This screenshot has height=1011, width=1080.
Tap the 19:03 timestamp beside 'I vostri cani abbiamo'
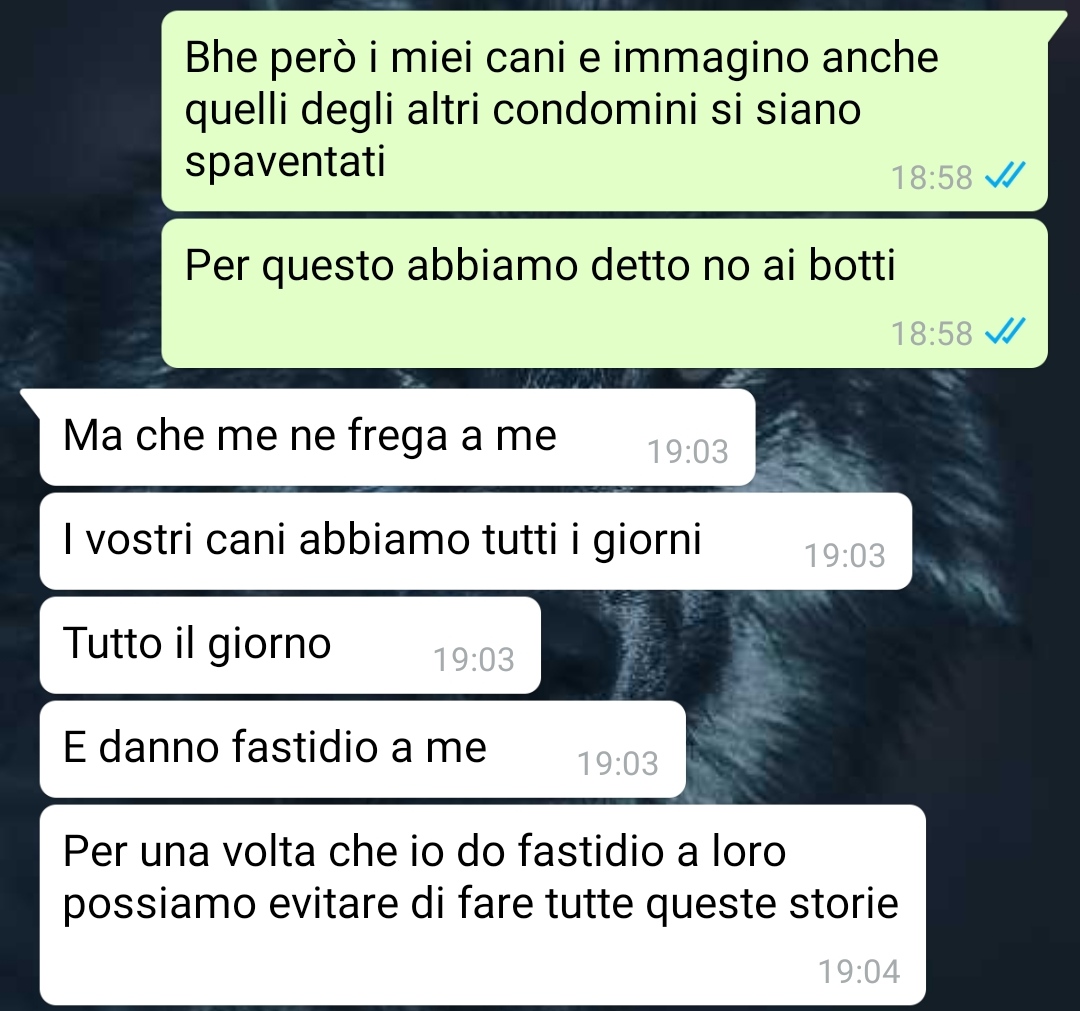click(845, 556)
